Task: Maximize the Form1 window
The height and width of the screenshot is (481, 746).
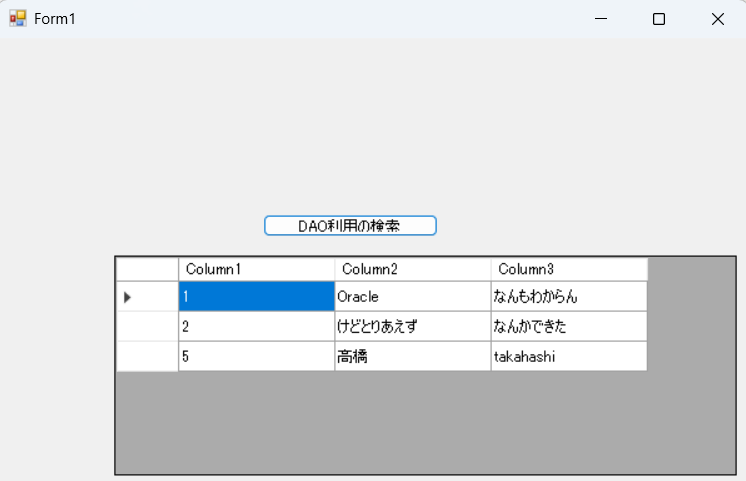Action: coord(659,19)
